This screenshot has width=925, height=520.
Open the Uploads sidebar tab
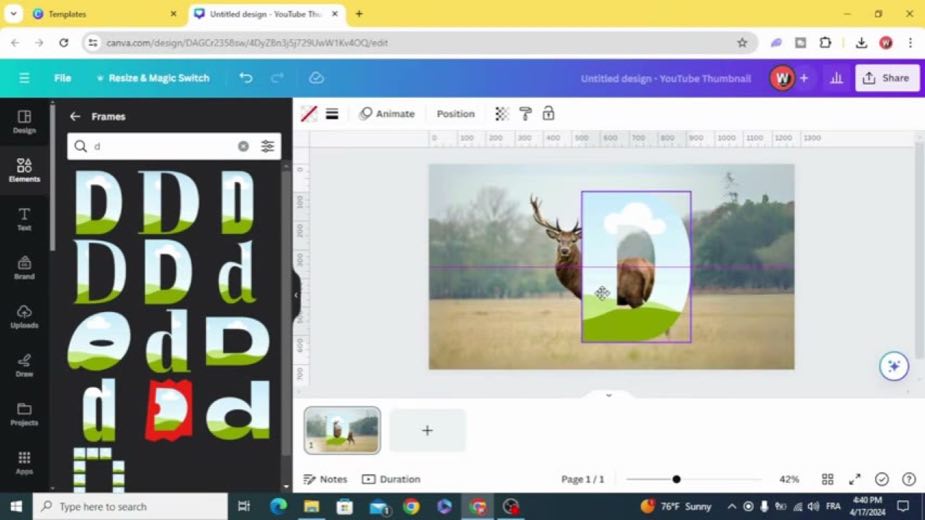pos(24,317)
